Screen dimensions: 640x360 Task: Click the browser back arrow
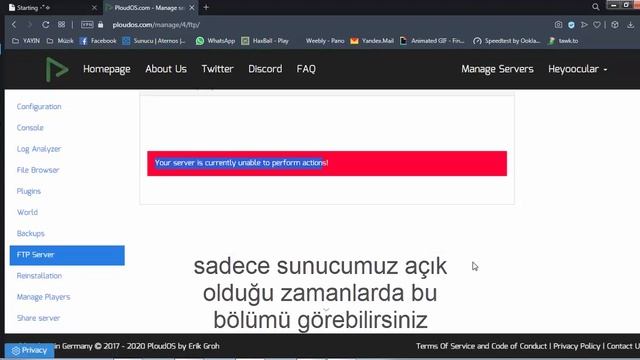pyautogui.click(x=14, y=24)
